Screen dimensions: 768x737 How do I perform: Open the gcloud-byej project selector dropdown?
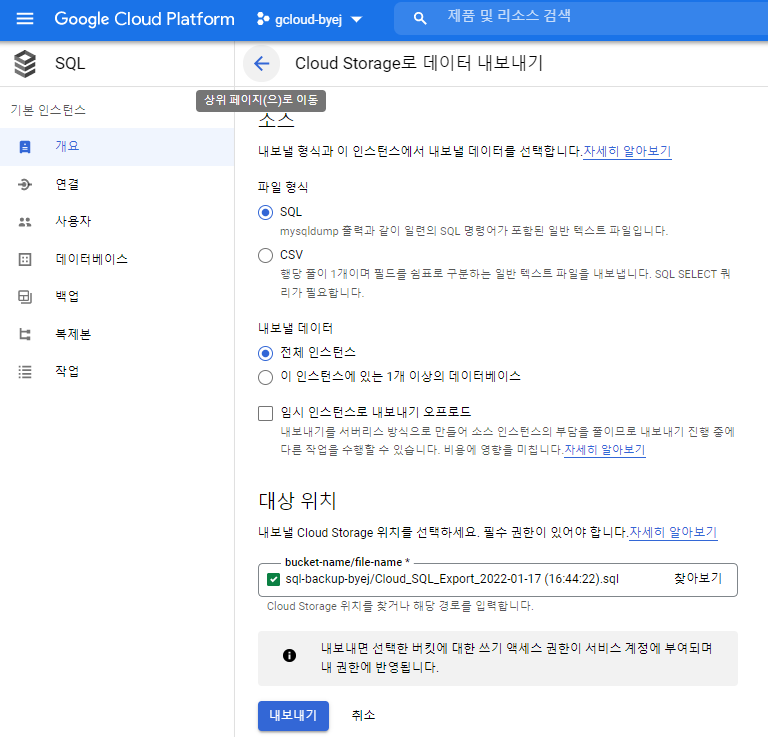point(309,20)
